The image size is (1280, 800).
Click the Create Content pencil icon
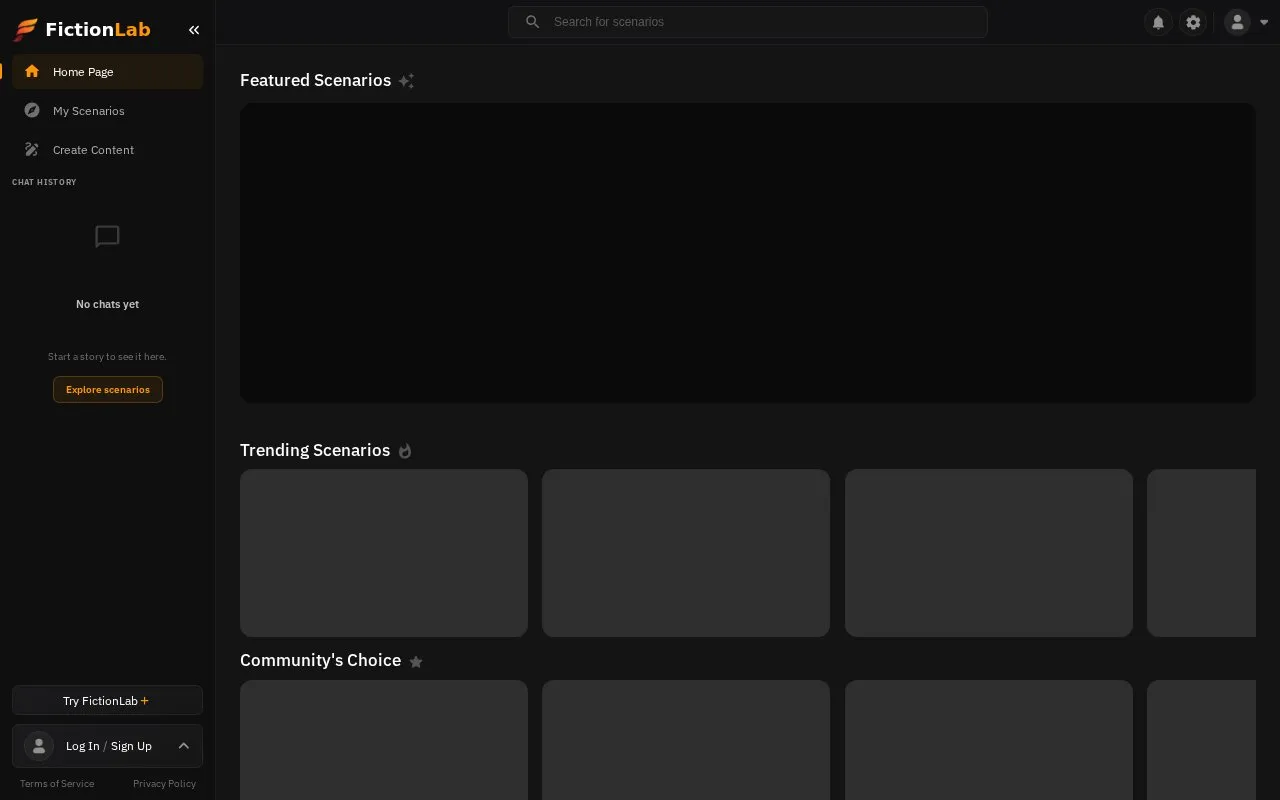tap(32, 149)
